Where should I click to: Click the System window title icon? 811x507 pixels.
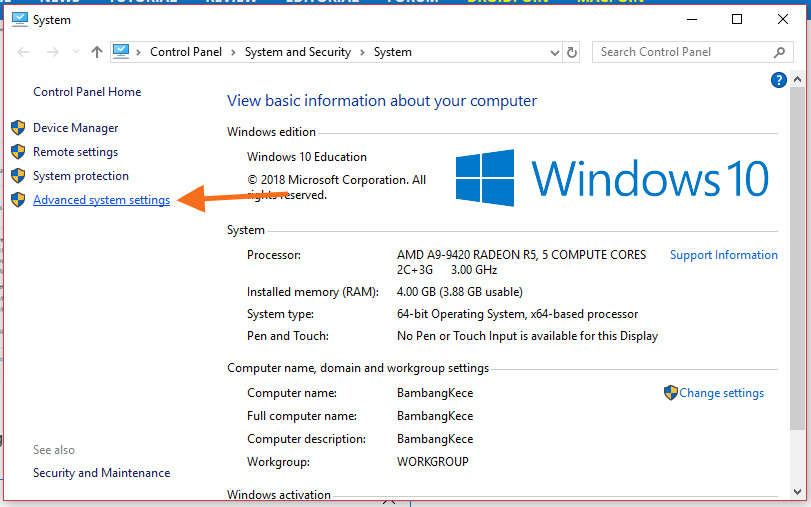click(x=20, y=20)
